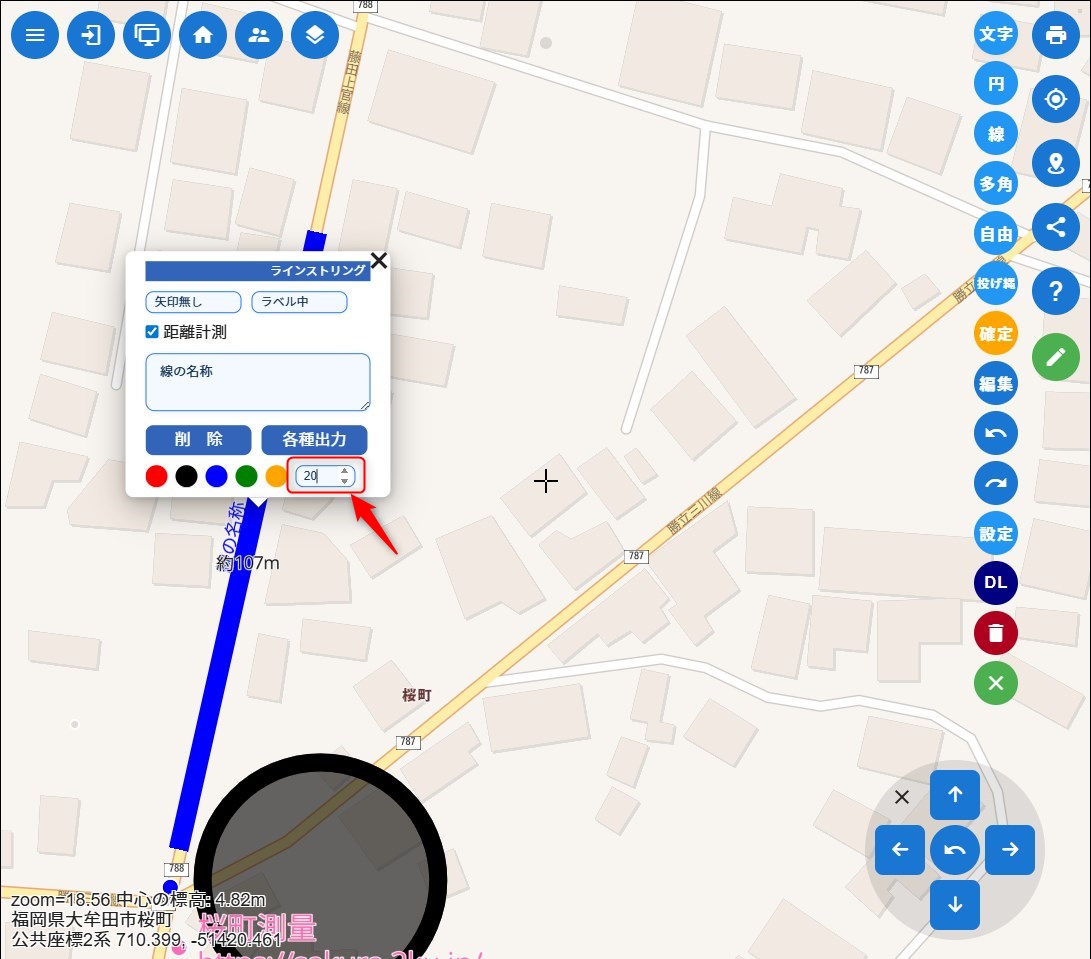Decrease line width with down stepper arrow
1091x959 pixels.
tap(345, 482)
